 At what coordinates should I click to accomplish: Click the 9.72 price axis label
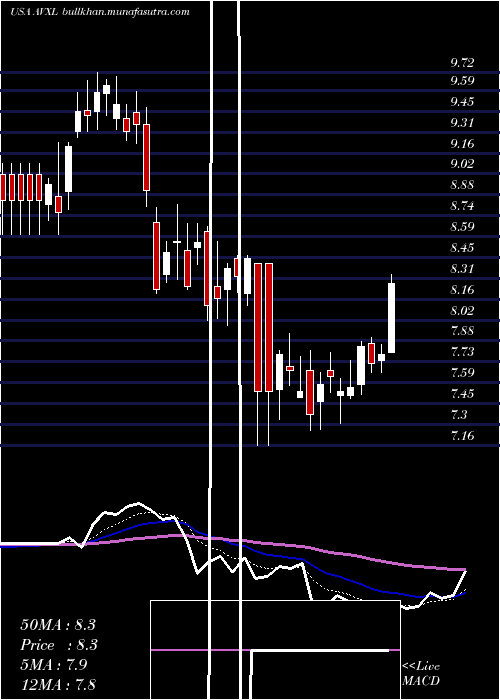[x=462, y=62]
